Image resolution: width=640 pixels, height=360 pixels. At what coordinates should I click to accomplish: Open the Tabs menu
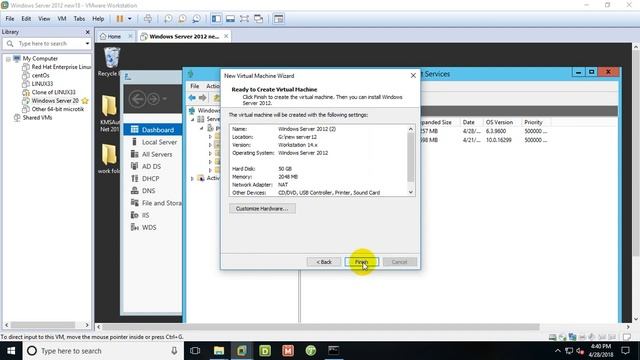[x=79, y=19]
